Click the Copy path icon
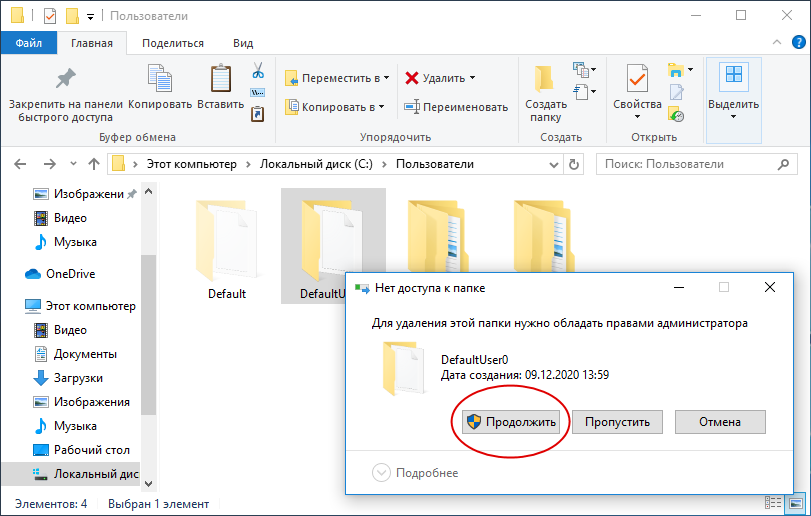 258,93
